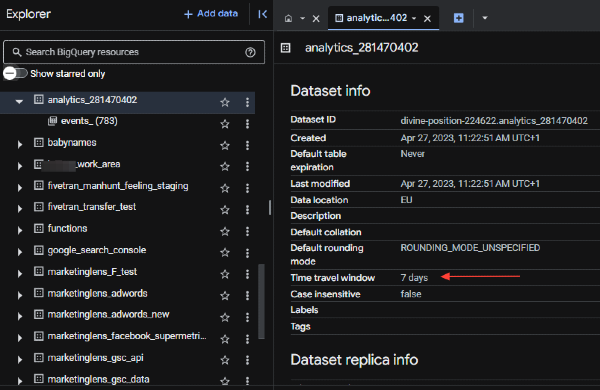
Task: Click the home tab icon
Action: 289,18
